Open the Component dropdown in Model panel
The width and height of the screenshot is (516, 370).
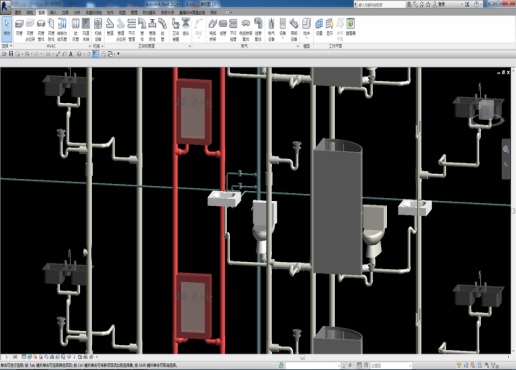pyautogui.click(x=306, y=28)
